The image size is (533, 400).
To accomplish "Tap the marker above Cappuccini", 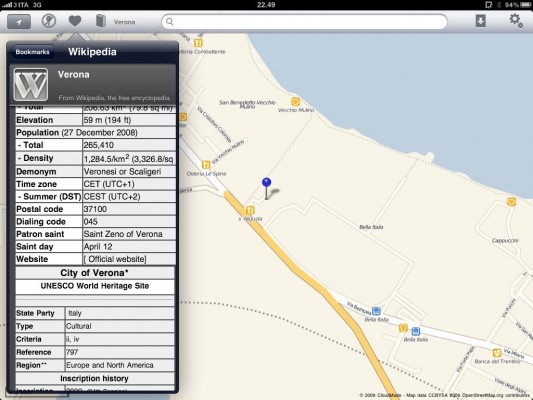I will 511,202.
